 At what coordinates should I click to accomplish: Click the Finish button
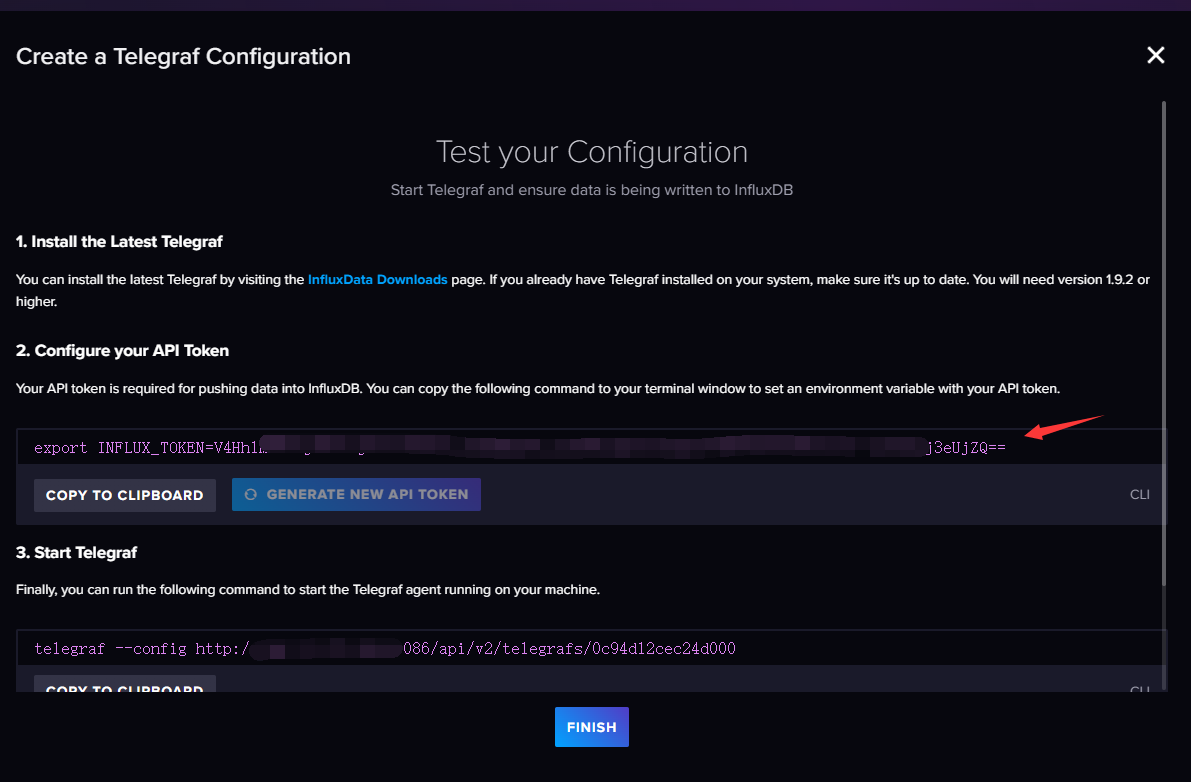[x=592, y=727]
